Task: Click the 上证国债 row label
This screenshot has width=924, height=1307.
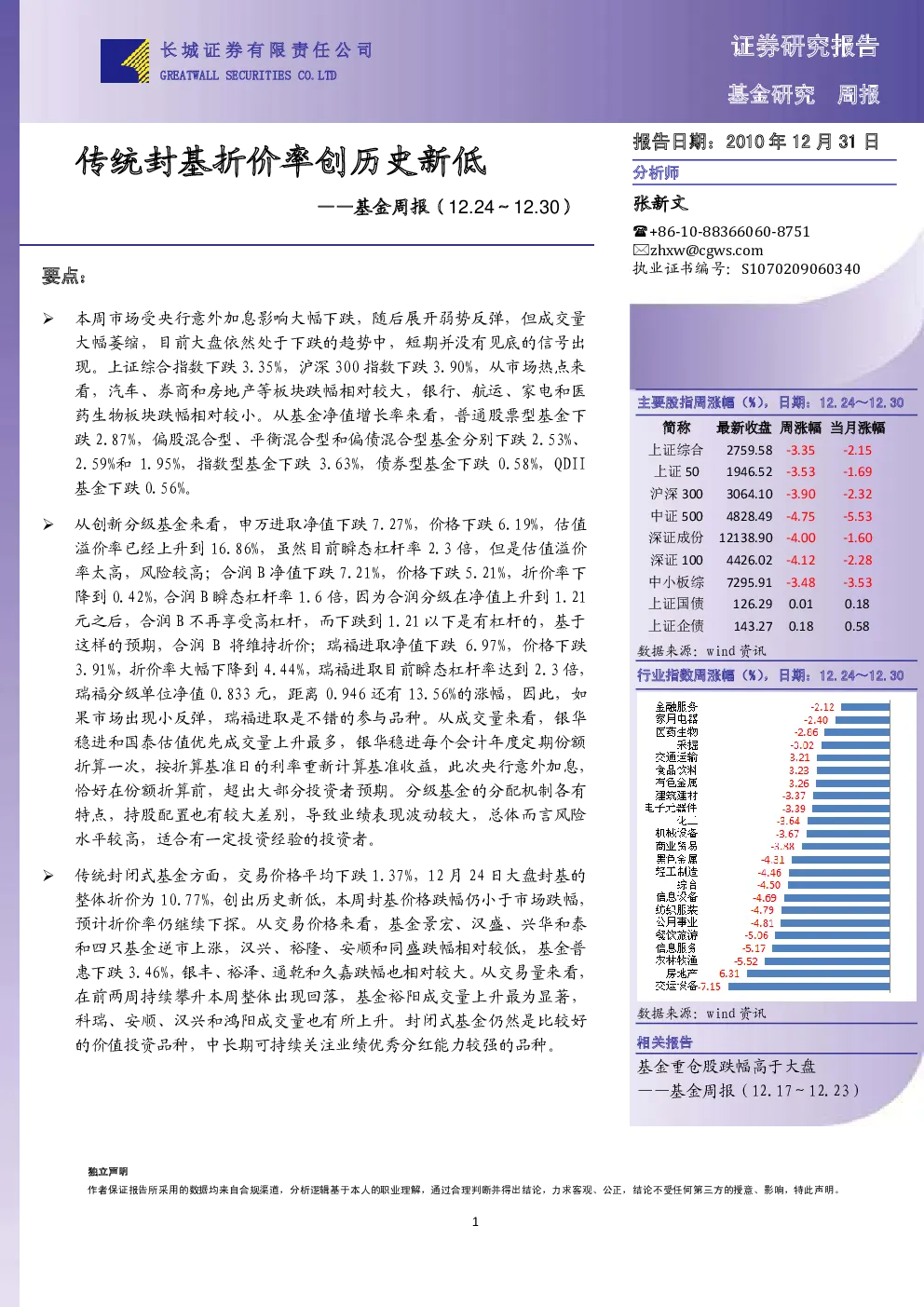Action: (676, 604)
